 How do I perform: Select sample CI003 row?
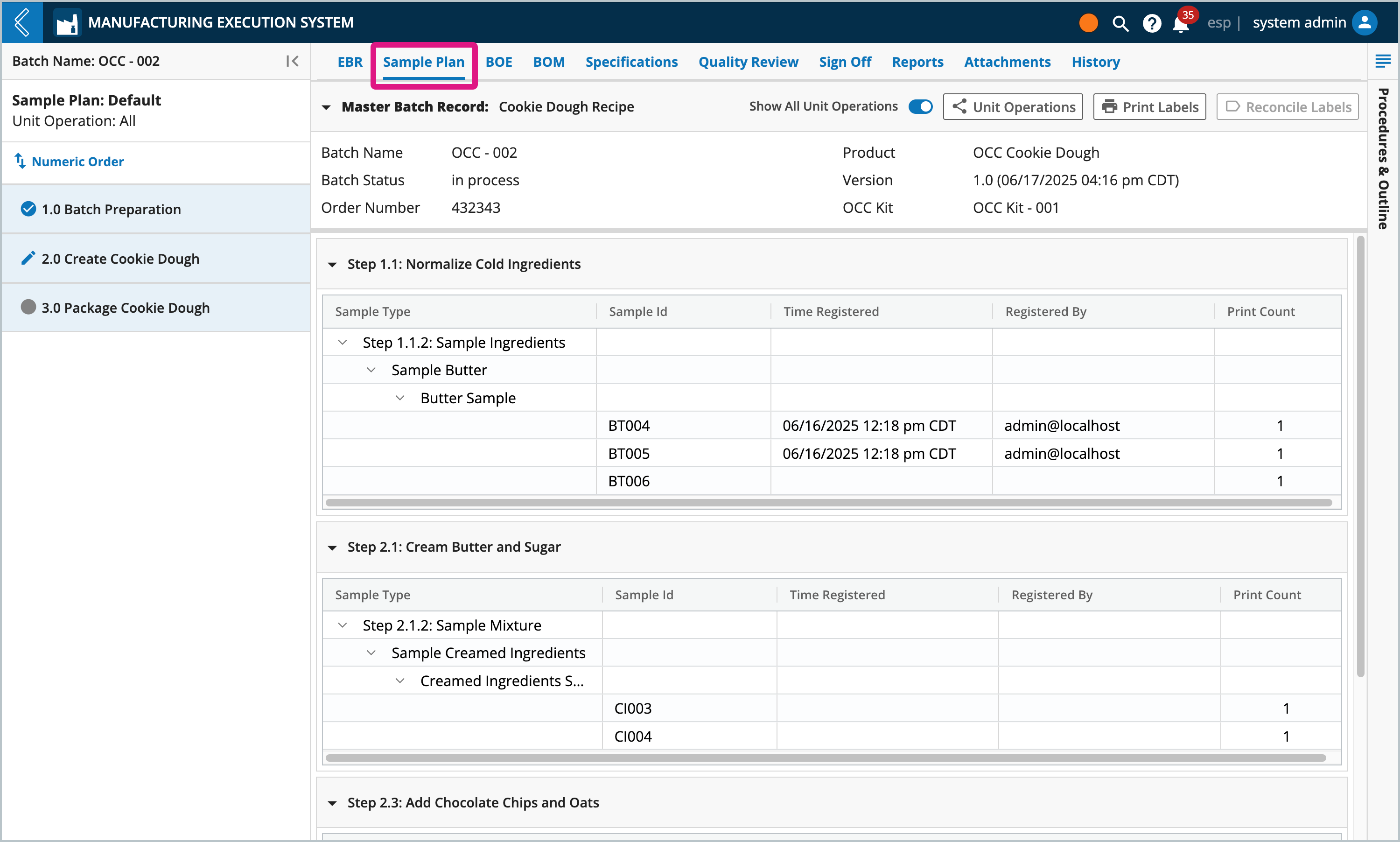pyautogui.click(x=832, y=708)
